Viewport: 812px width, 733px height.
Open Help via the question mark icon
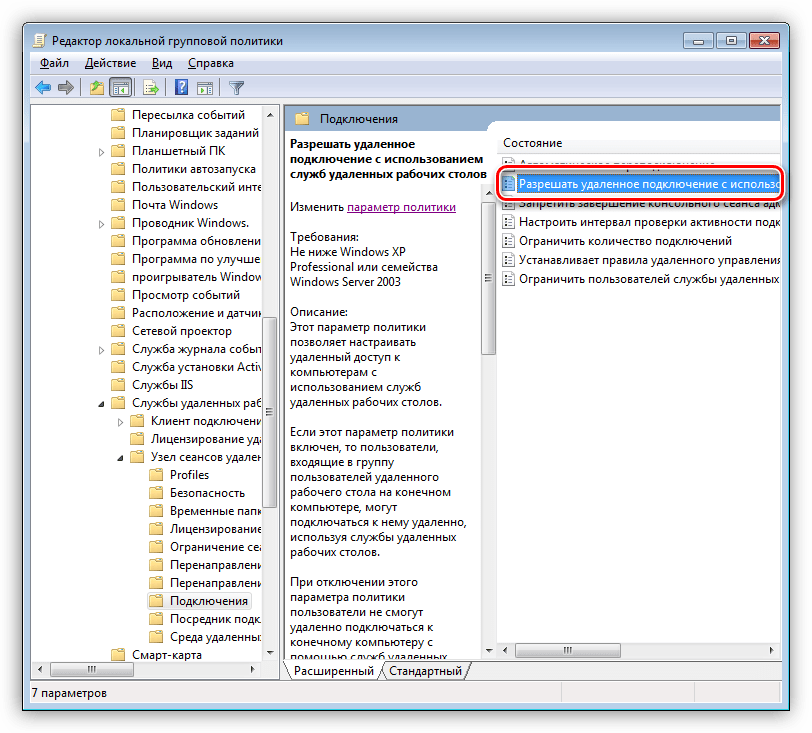point(182,88)
